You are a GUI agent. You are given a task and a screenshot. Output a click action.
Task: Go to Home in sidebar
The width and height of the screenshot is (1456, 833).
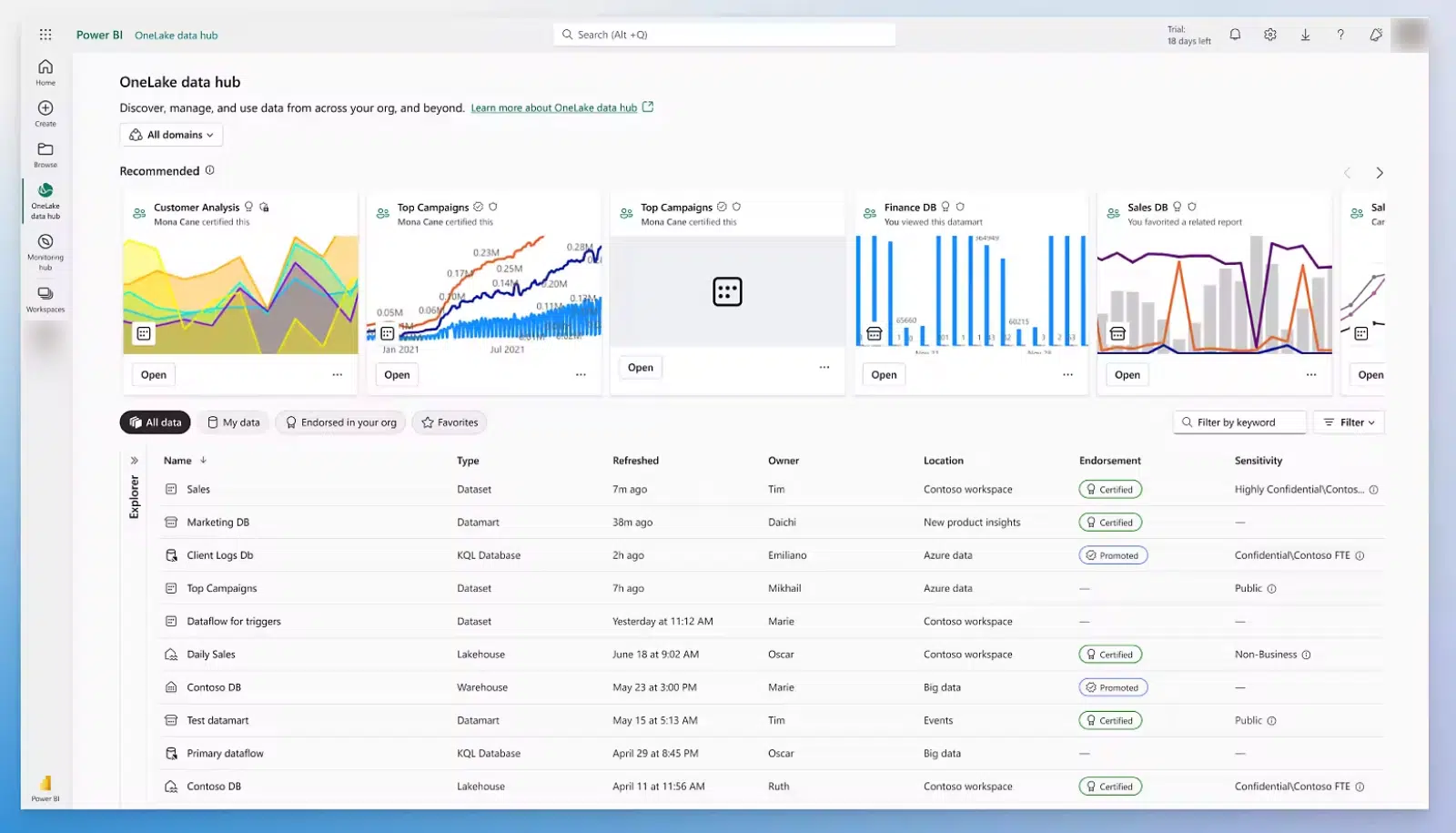click(x=45, y=72)
